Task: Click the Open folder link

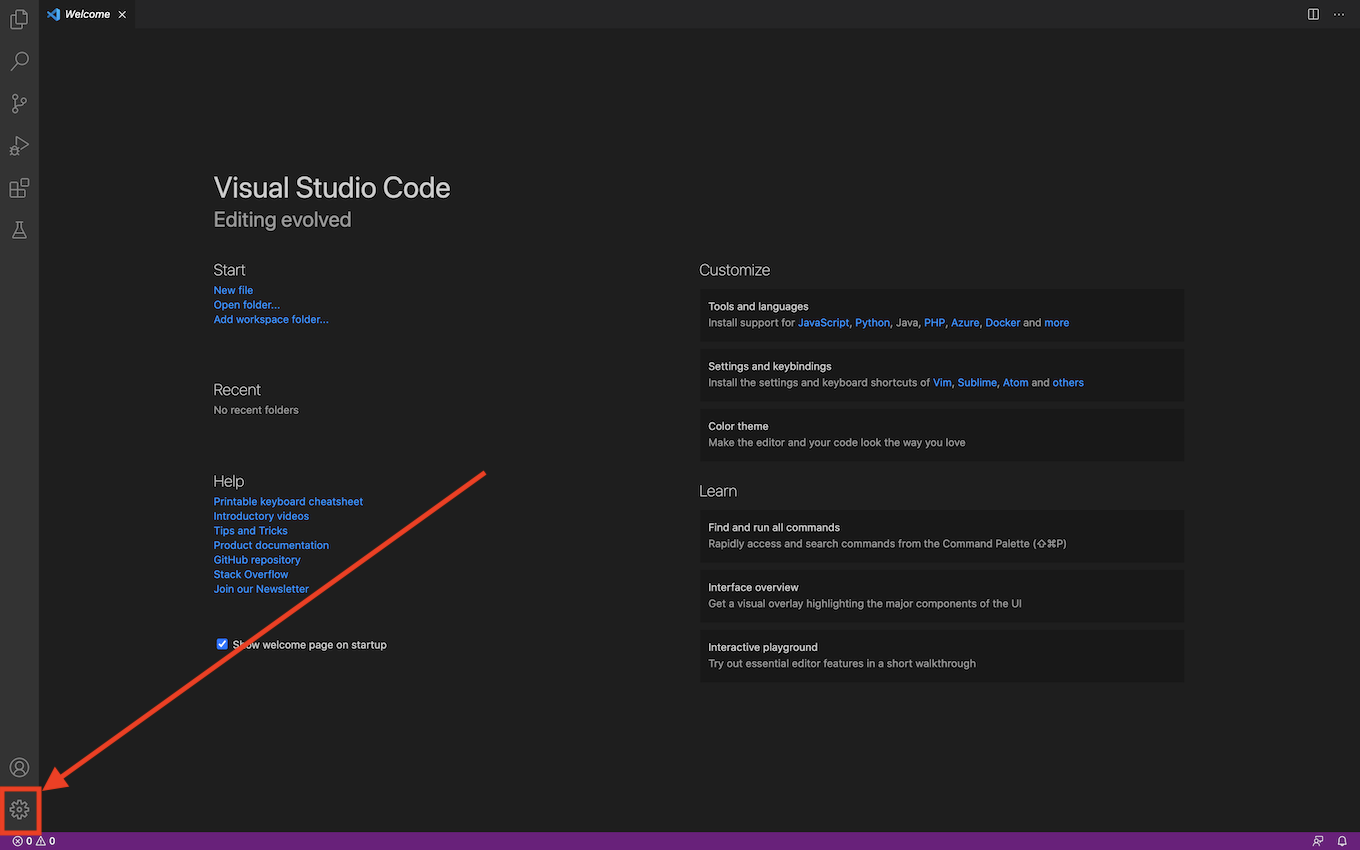Action: coord(246,305)
